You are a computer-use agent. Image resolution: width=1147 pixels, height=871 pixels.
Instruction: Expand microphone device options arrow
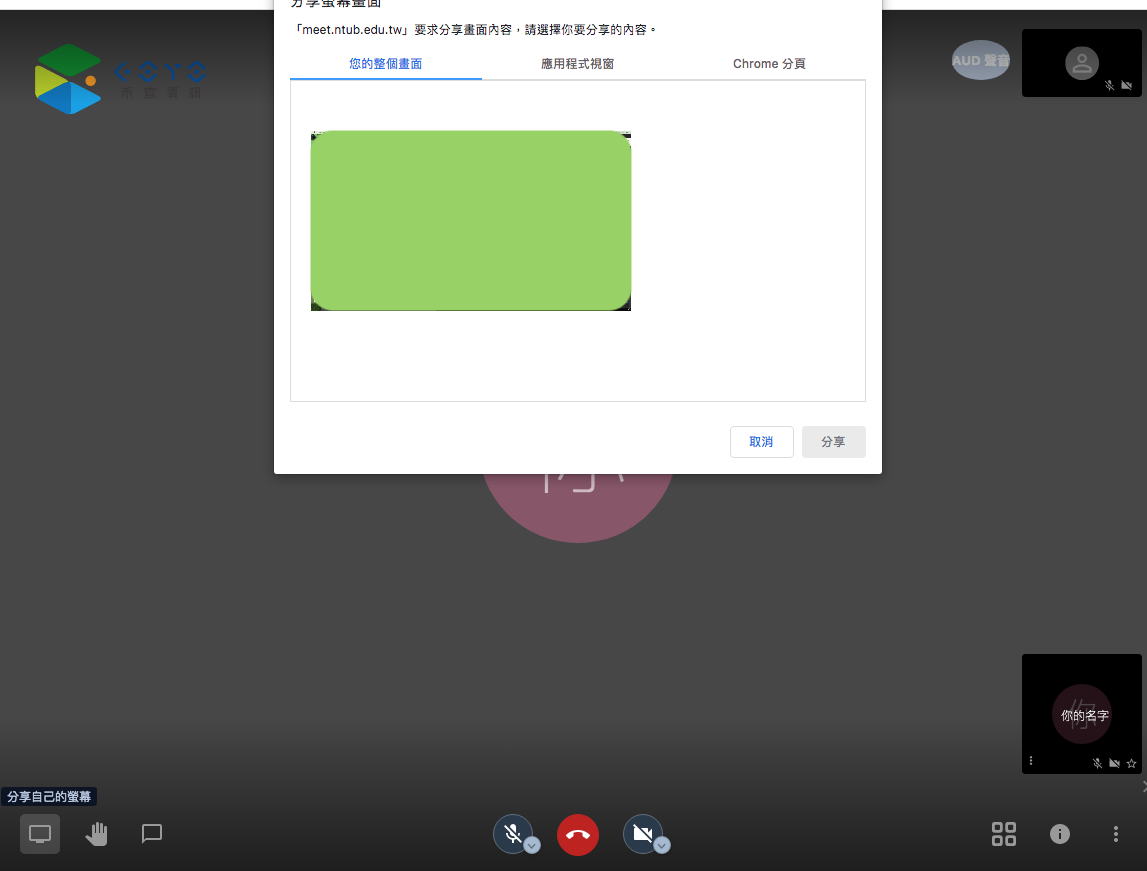(533, 846)
